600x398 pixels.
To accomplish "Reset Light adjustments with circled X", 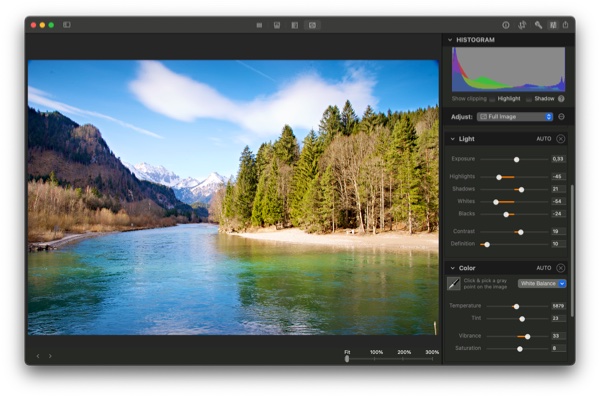I will [x=561, y=139].
